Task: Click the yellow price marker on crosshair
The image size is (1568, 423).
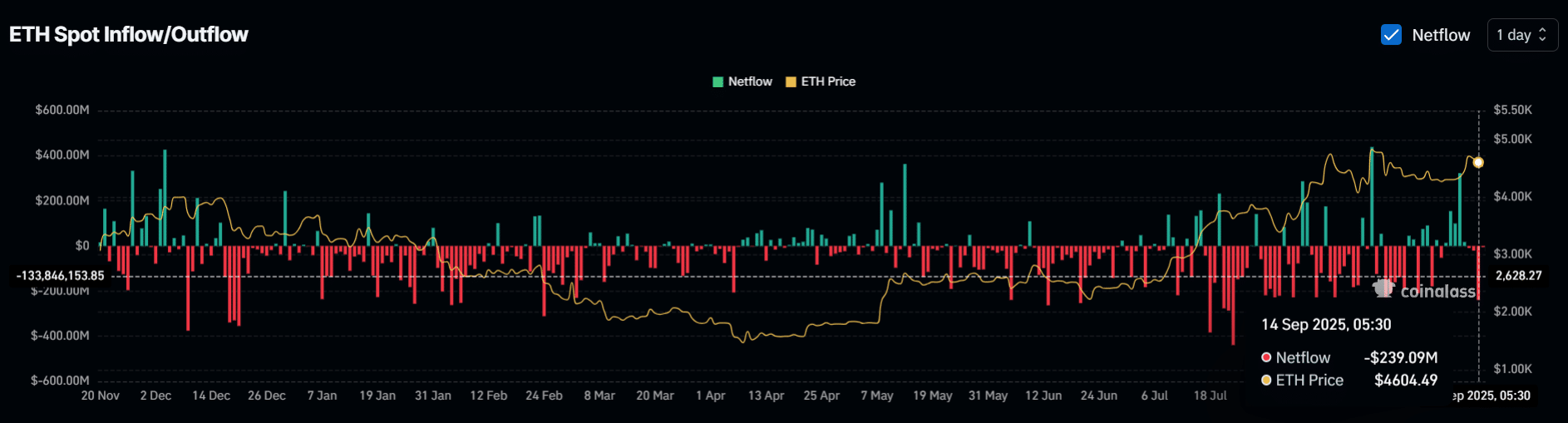Action: (1478, 163)
